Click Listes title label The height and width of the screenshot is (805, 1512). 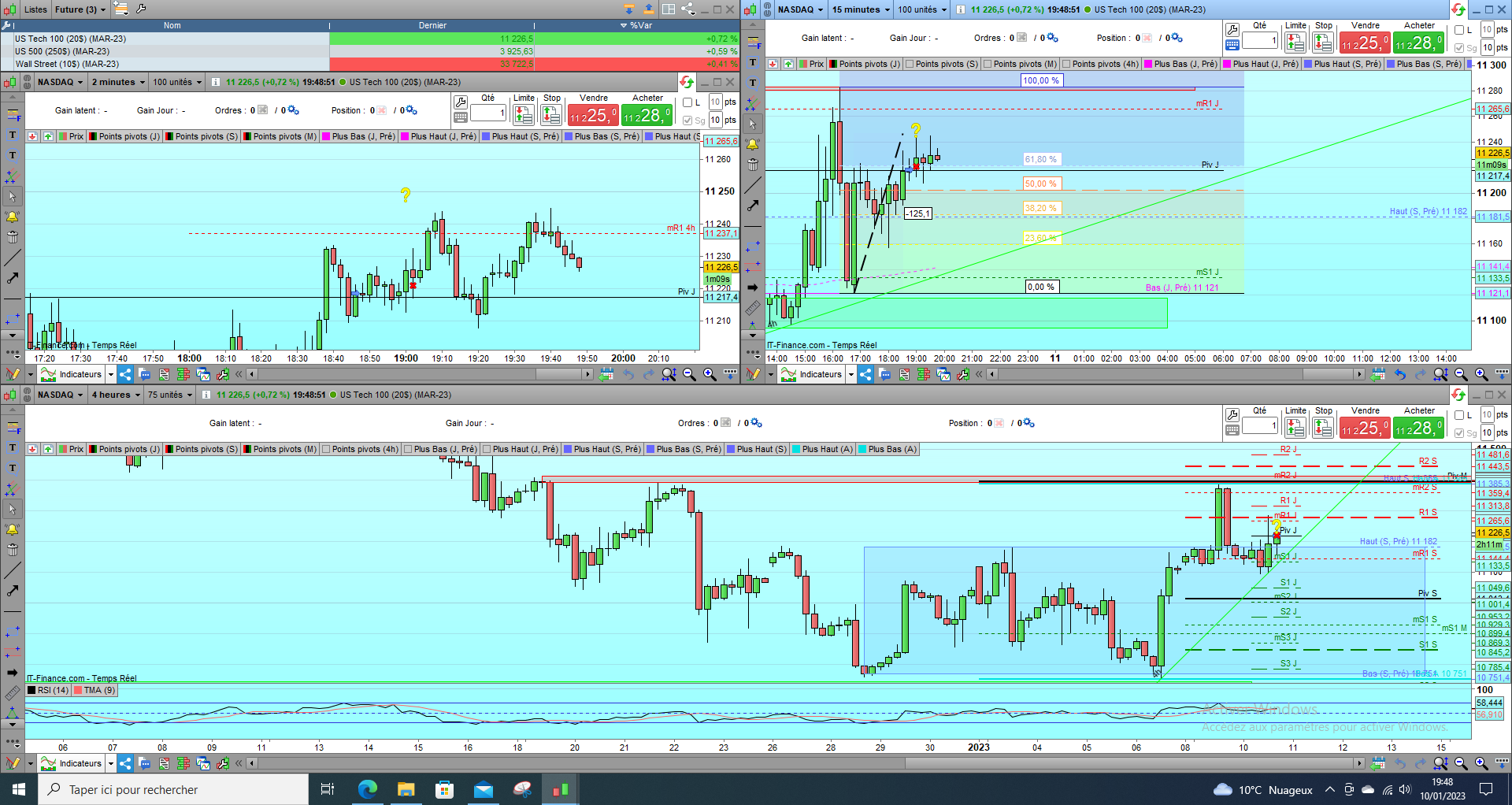tap(35, 9)
